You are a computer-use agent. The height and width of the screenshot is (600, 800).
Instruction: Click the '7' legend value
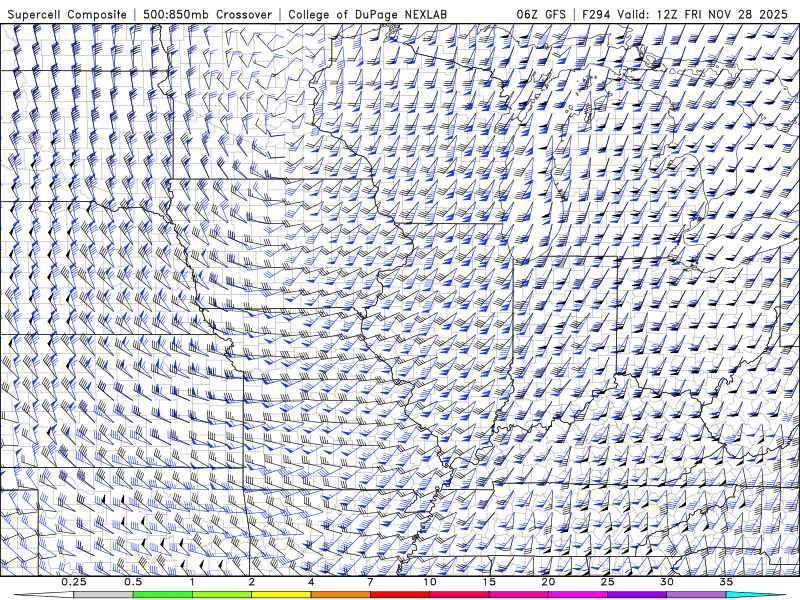pyautogui.click(x=370, y=582)
